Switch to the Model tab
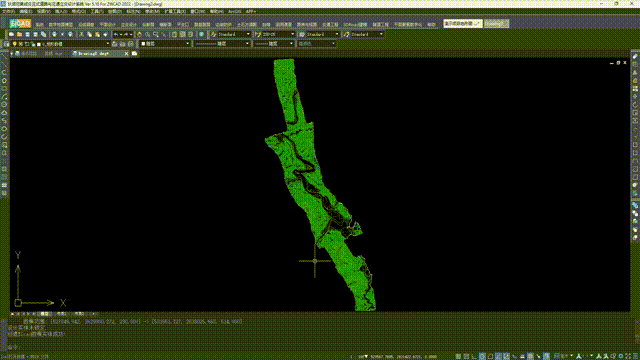Image resolution: width=640 pixels, height=360 pixels. (x=45, y=314)
